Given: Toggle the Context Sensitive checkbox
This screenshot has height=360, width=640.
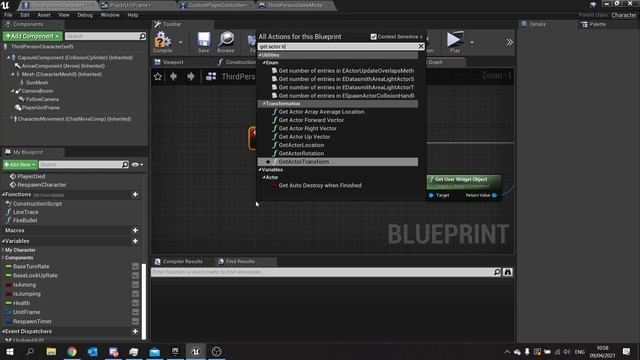Looking at the screenshot, I should (x=373, y=37).
